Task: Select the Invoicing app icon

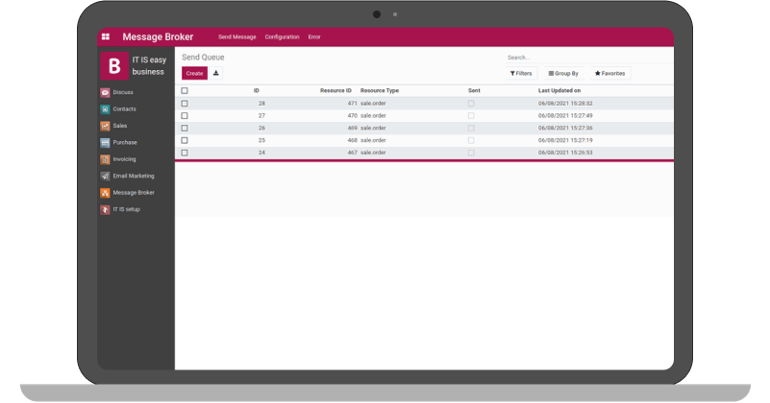Action: (105, 159)
